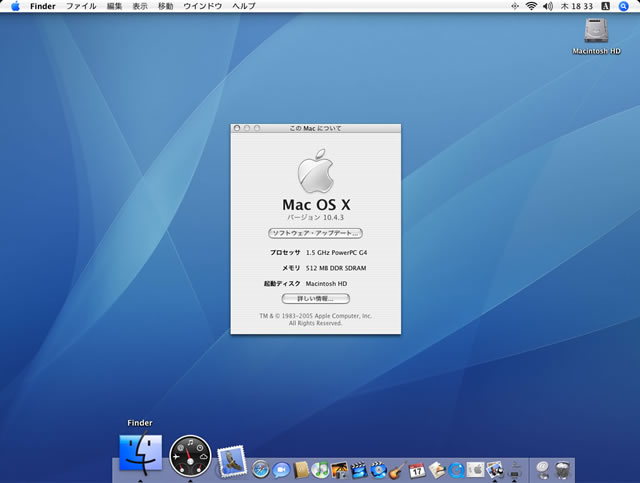
Task: Launch GarageBand guitar icon
Action: [x=398, y=470]
